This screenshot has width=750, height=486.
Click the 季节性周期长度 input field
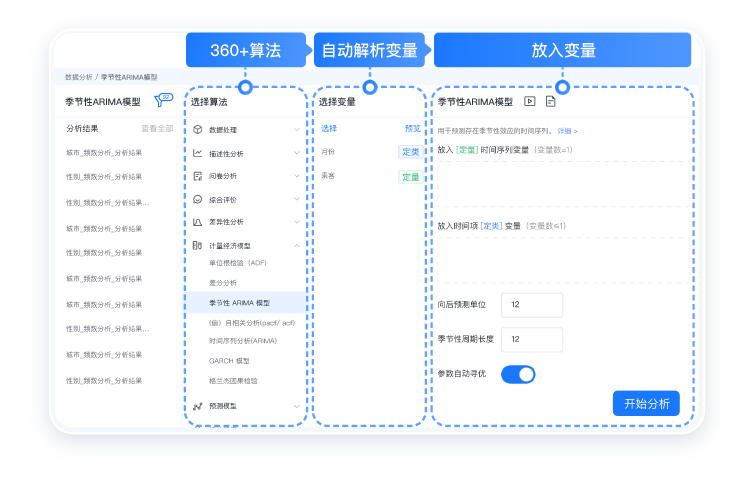tap(532, 339)
